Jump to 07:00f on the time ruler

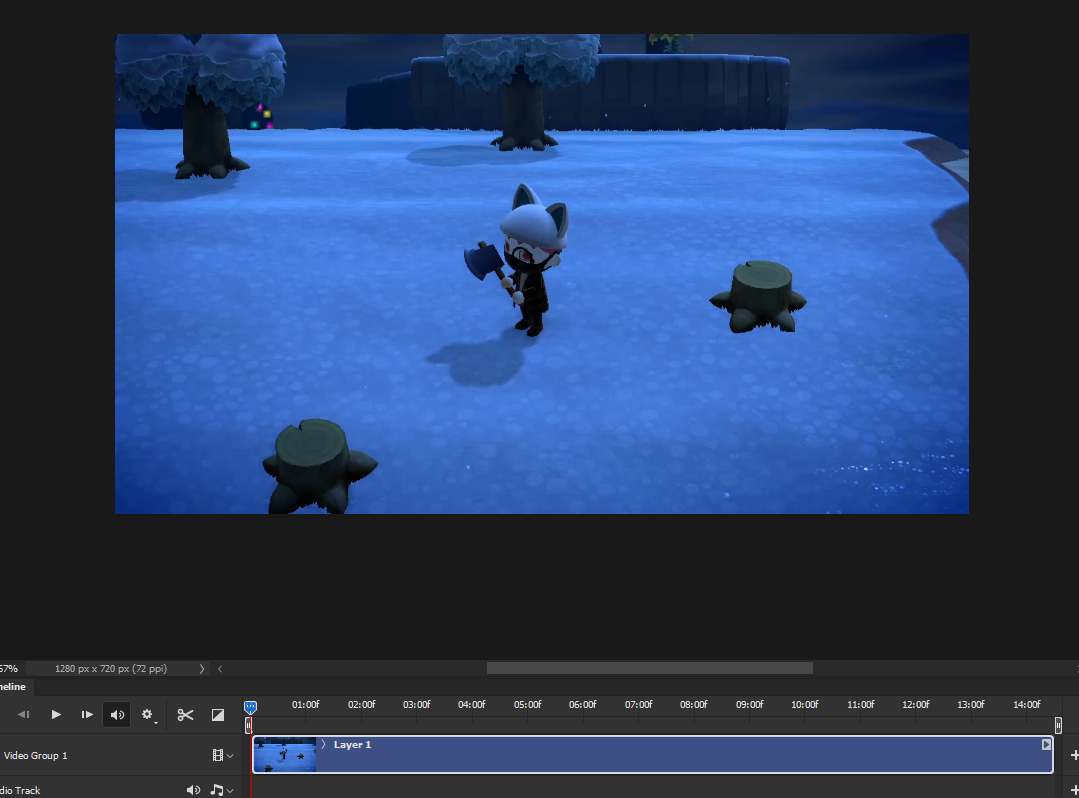coord(639,704)
